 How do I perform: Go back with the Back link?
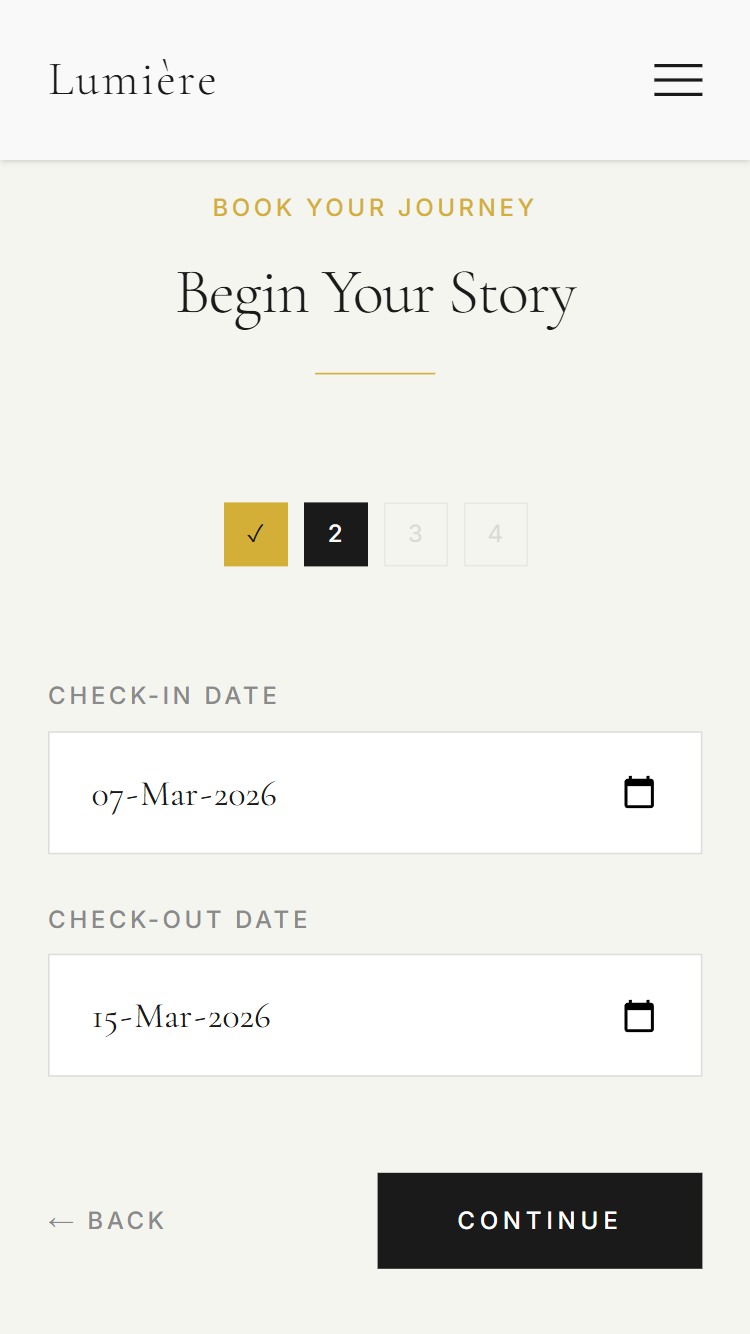[107, 1221]
